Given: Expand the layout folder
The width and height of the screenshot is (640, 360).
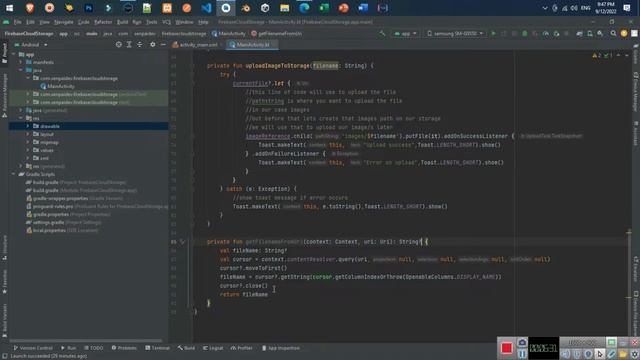Looking at the screenshot, I should click(28, 134).
